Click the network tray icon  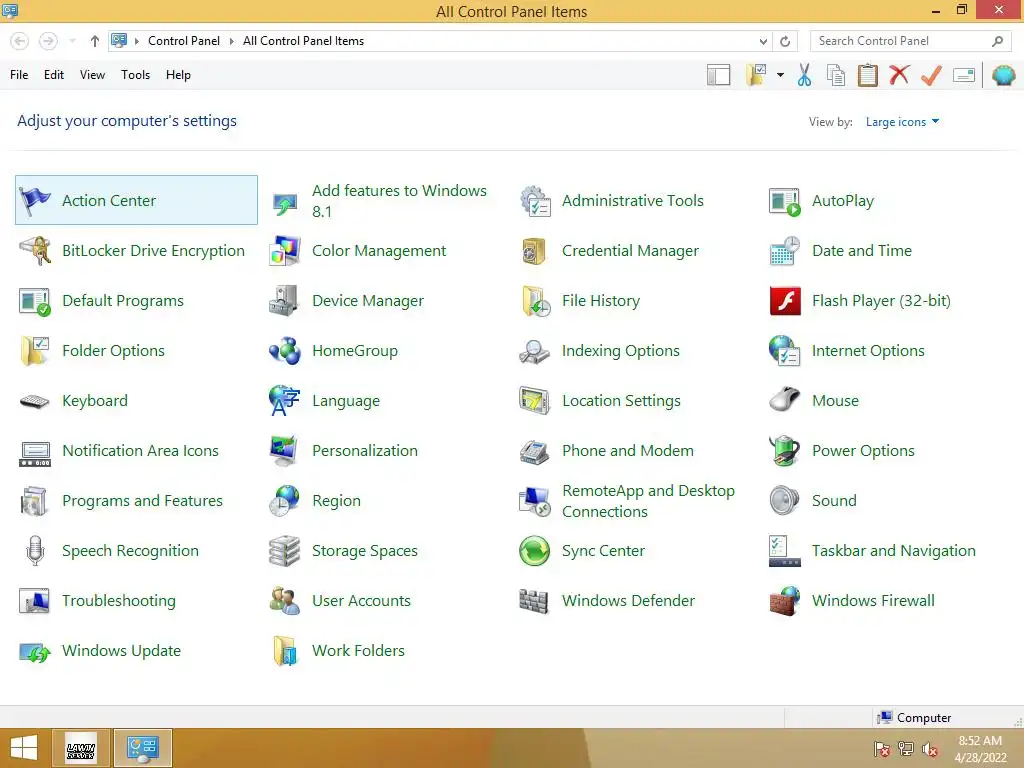906,749
